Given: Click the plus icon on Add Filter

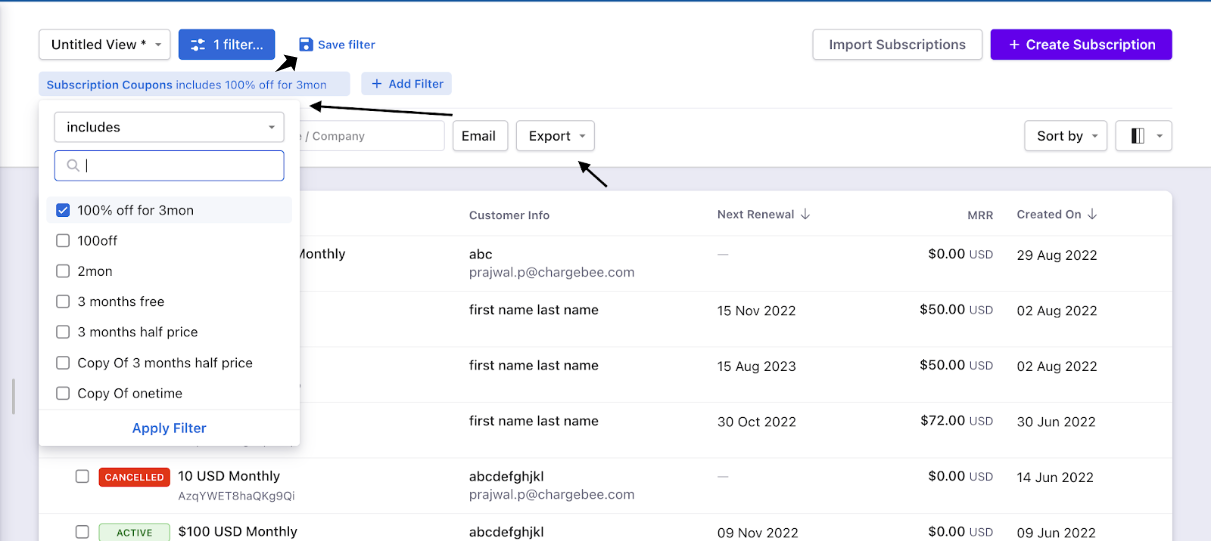Looking at the screenshot, I should coord(377,84).
